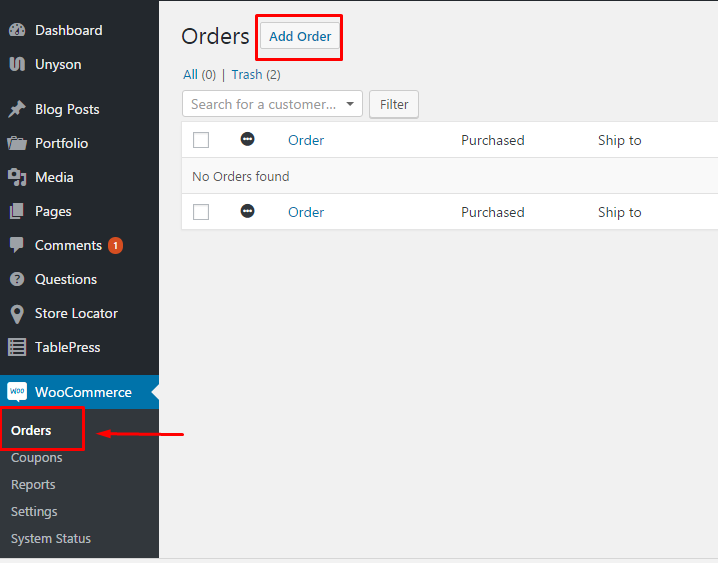This screenshot has width=718, height=563.
Task: Click the Unyson logo icon
Action: click(x=17, y=64)
